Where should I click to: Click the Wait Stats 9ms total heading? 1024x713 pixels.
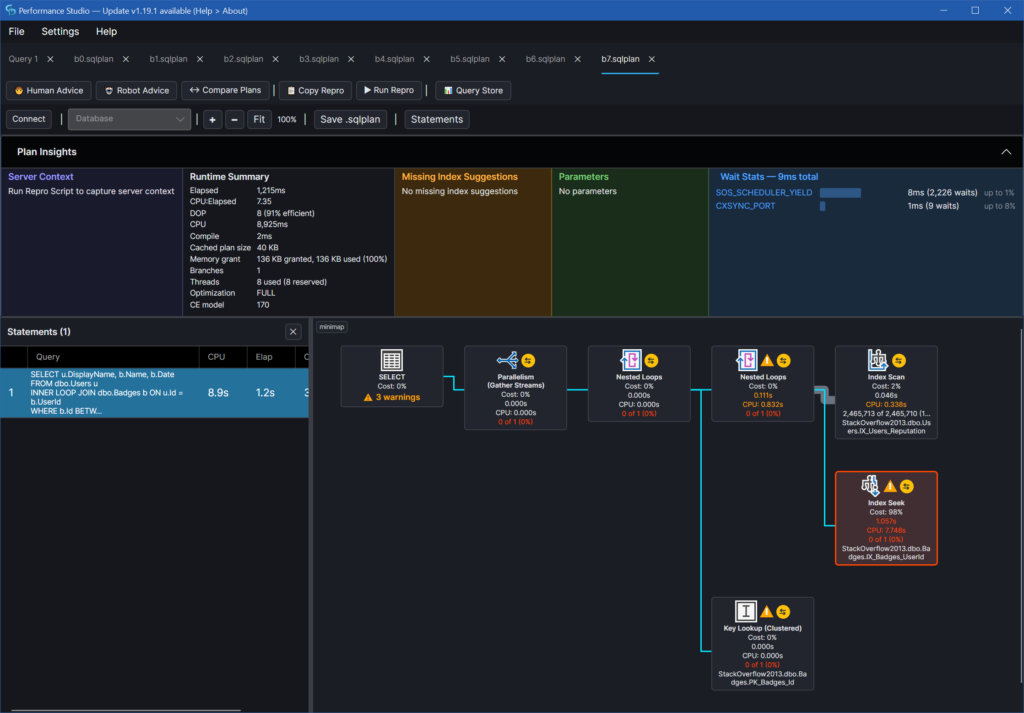point(769,176)
